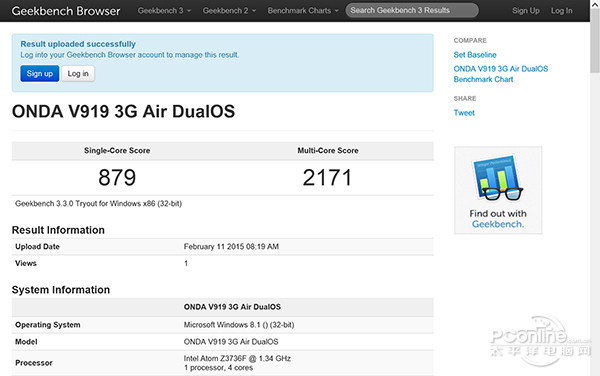The width and height of the screenshot is (600, 376).
Task: Click the Log in button in banner
Action: (78, 73)
